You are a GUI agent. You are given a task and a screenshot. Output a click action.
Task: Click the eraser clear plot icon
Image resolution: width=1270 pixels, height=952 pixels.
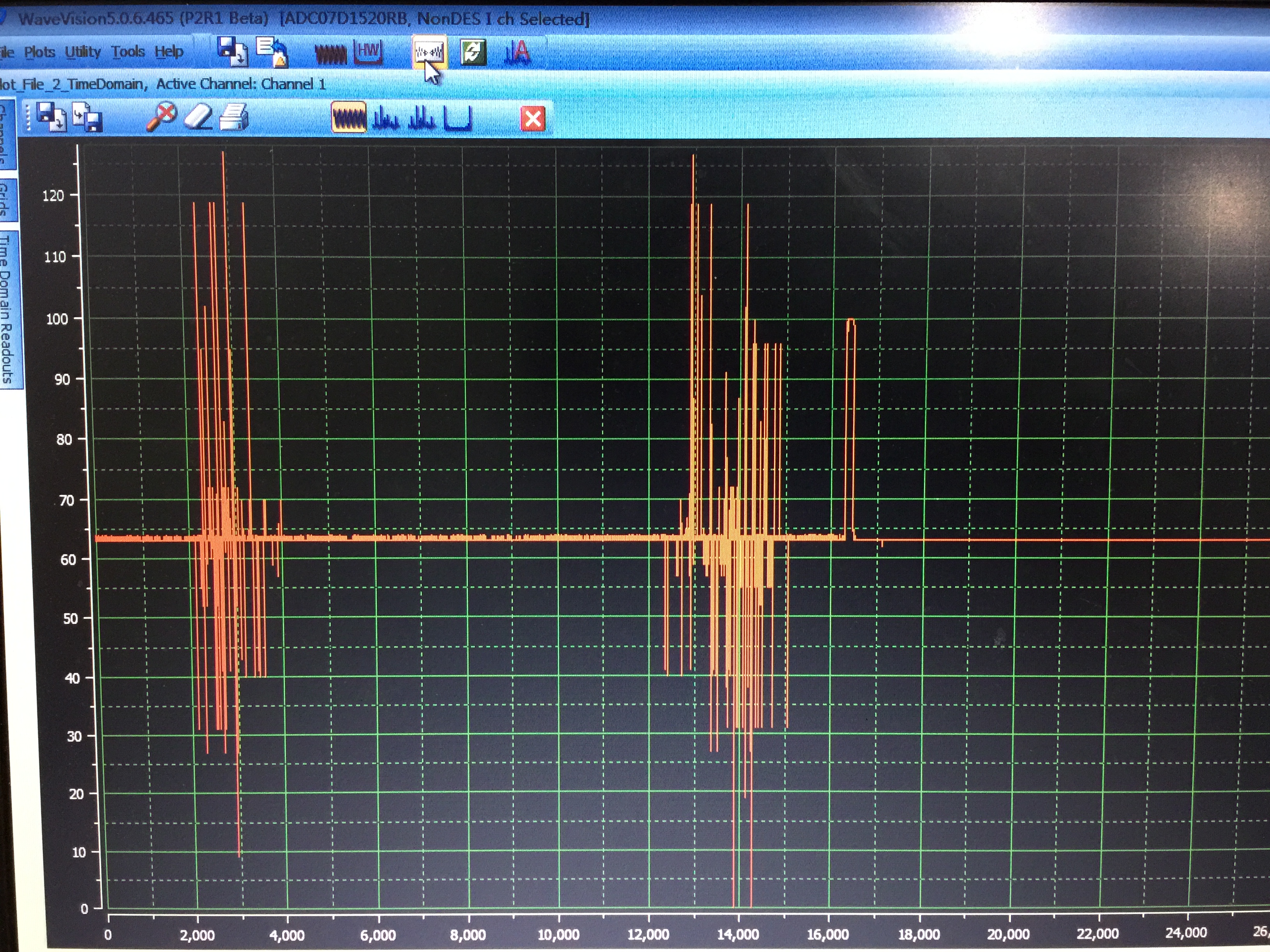tap(199, 117)
